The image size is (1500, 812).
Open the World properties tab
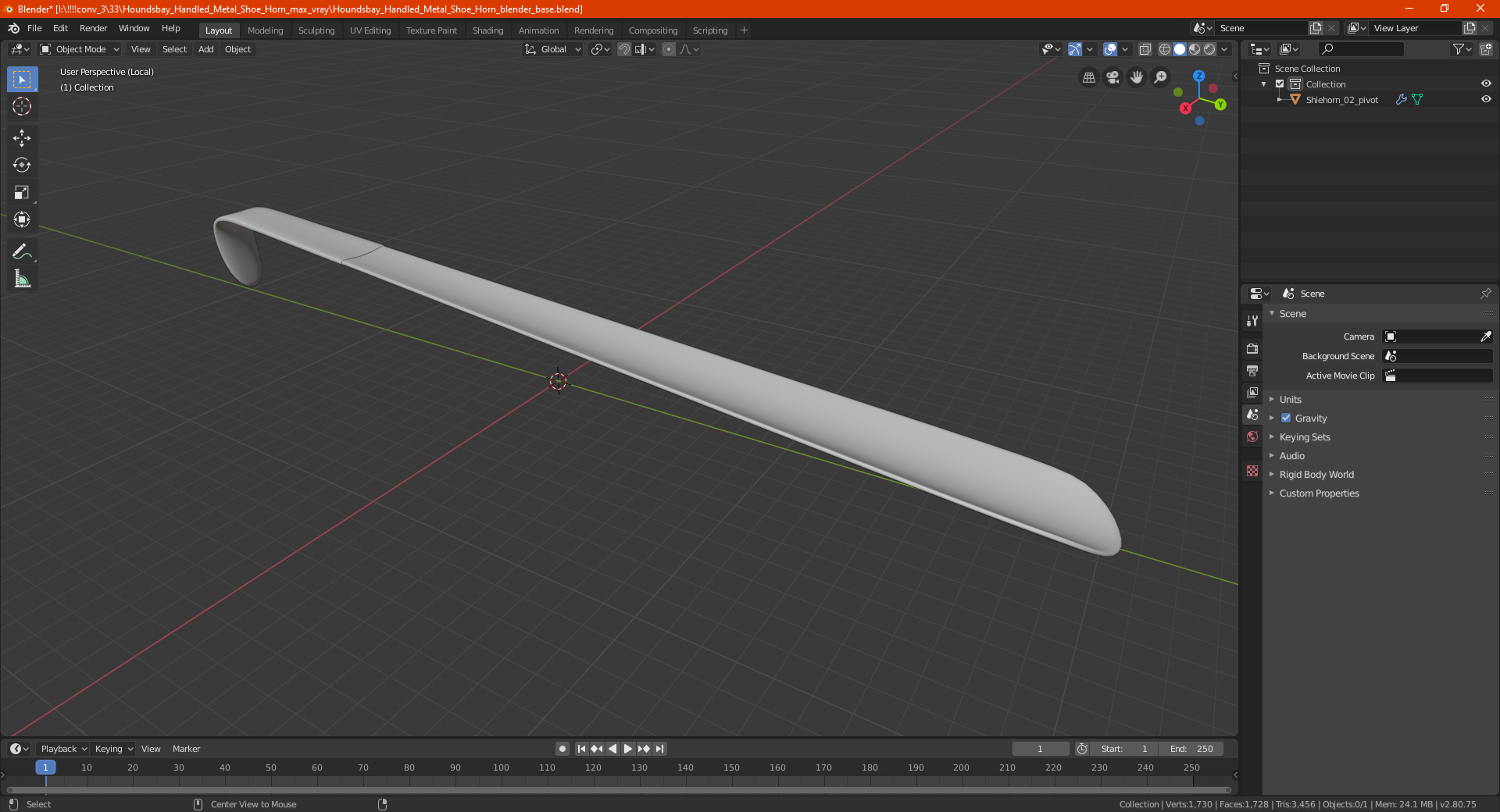coord(1252,436)
